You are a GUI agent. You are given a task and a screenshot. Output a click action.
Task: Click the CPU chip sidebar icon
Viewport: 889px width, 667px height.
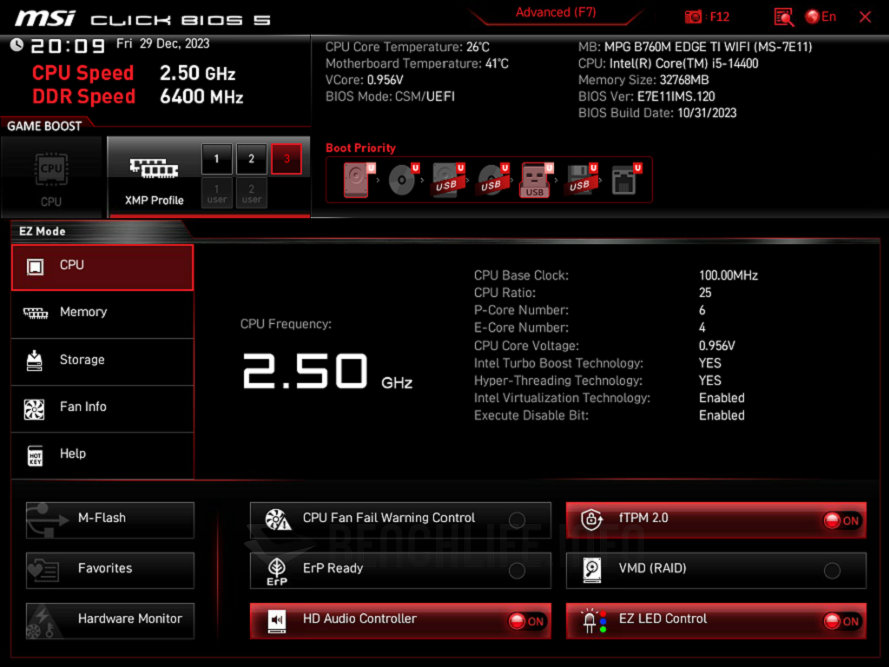click(35, 267)
